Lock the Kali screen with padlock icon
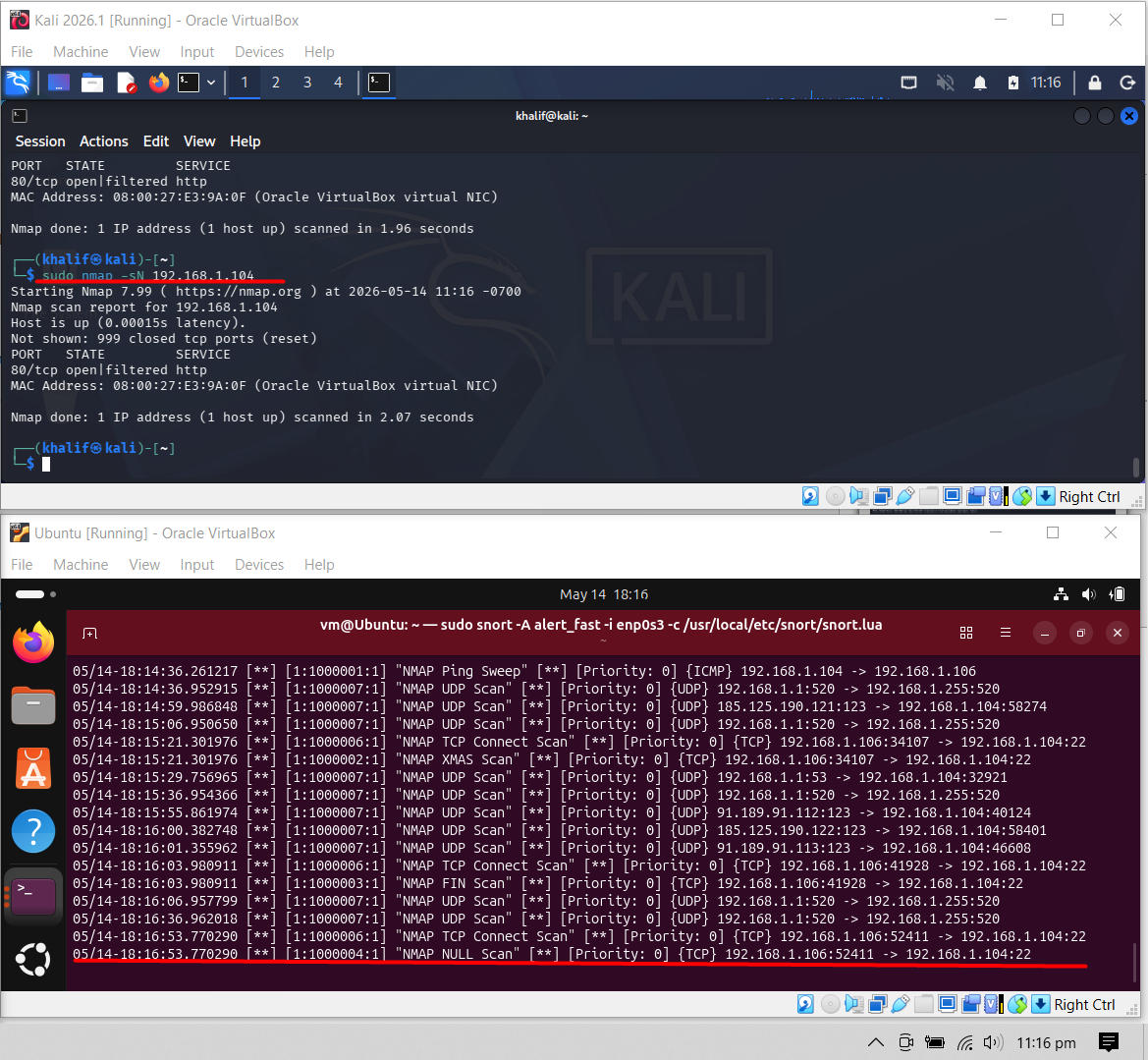Screen dimensions: 1148x1060 click(1095, 83)
